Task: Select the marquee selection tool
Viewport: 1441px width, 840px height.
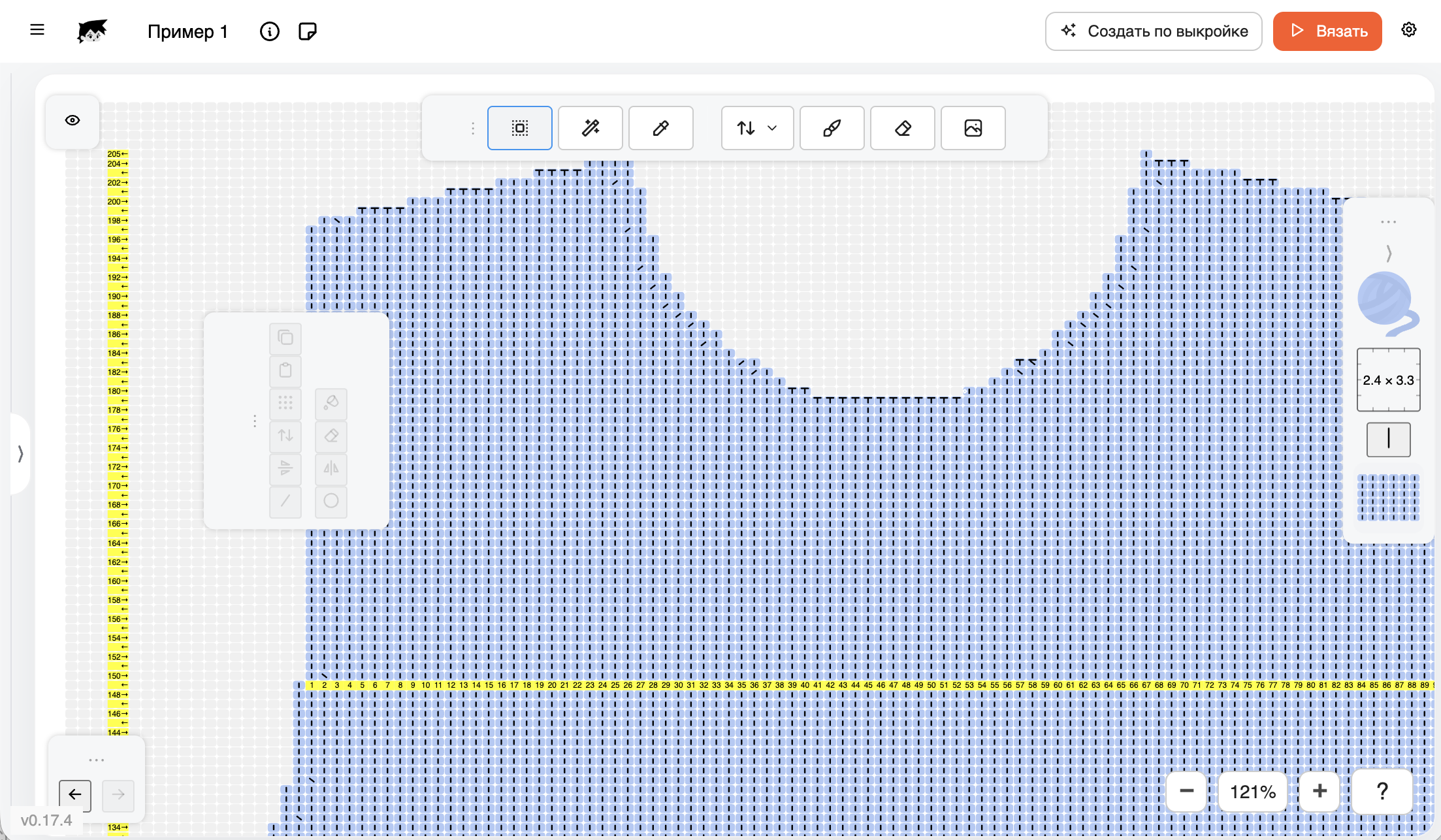Action: tap(519, 128)
